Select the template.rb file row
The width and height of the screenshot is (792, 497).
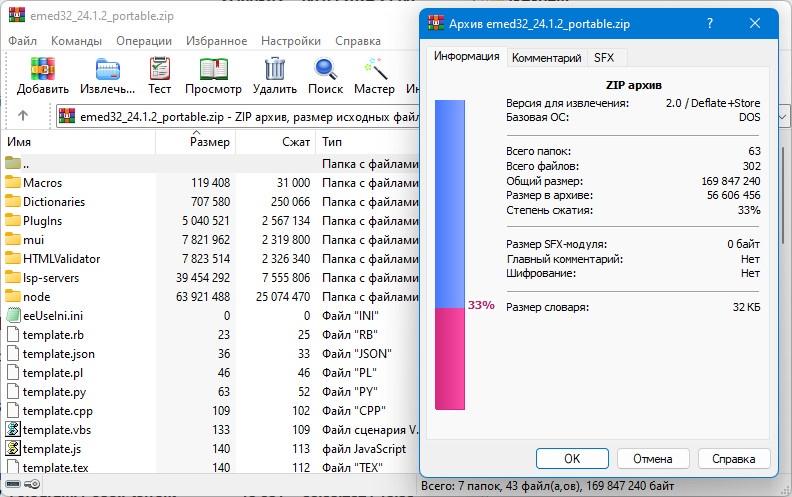[210, 334]
